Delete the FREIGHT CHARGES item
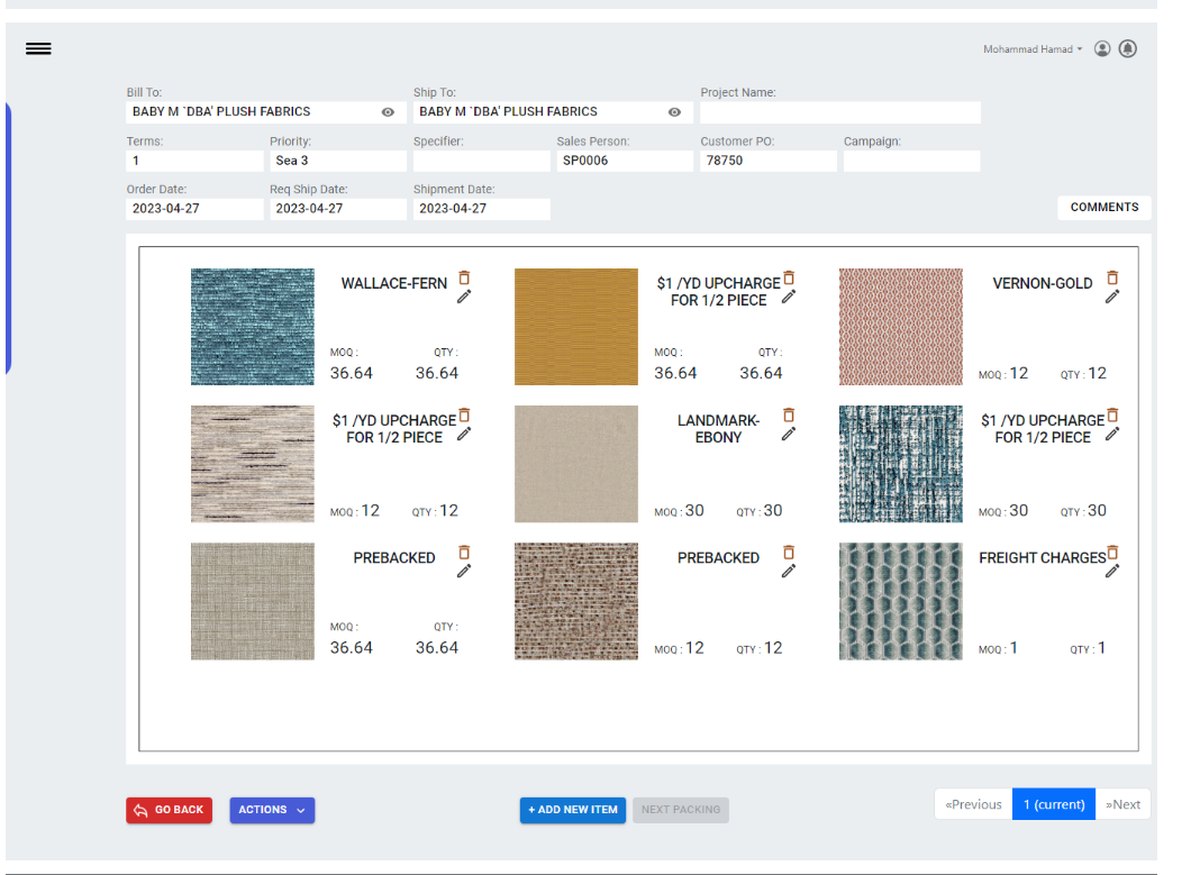1200x875 pixels. coord(1112,552)
